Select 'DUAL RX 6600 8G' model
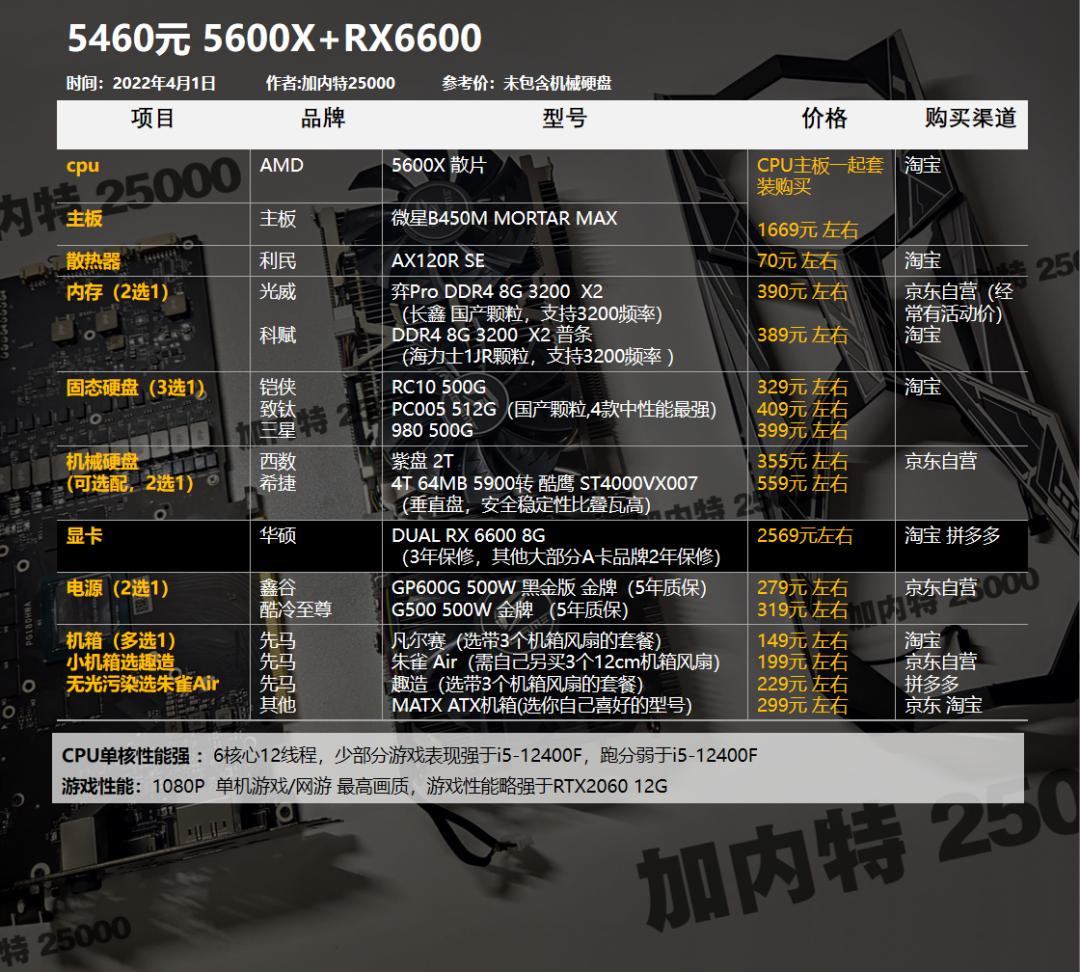This screenshot has width=1080, height=972. 468,536
